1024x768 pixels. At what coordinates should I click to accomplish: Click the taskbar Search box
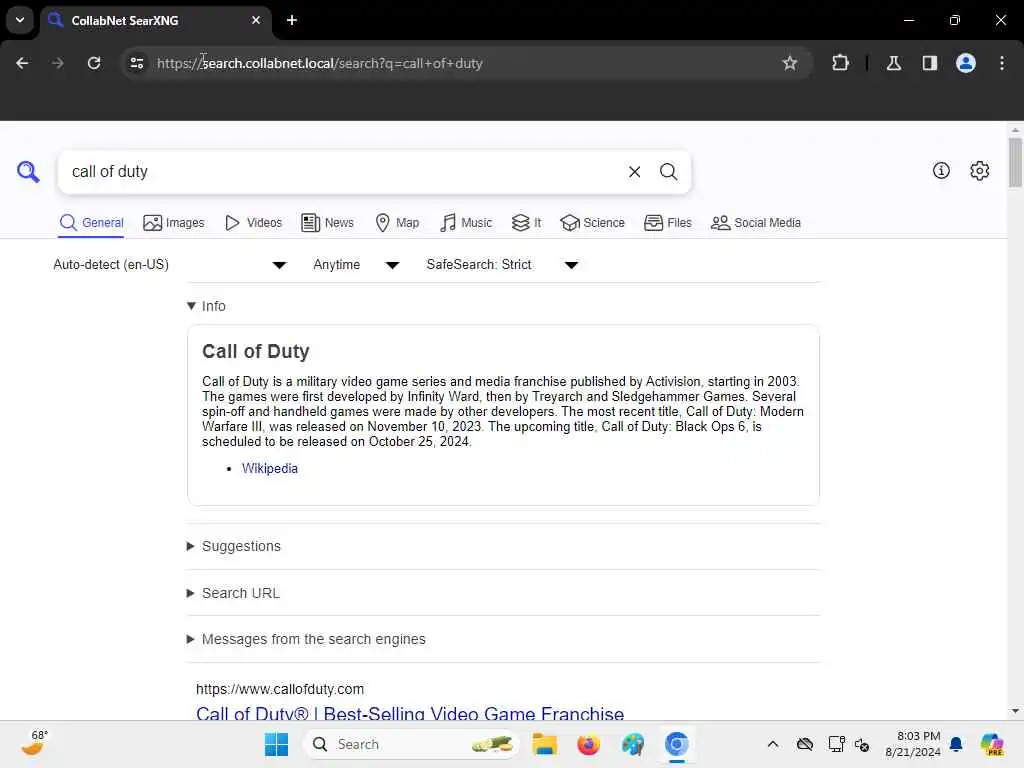411,744
